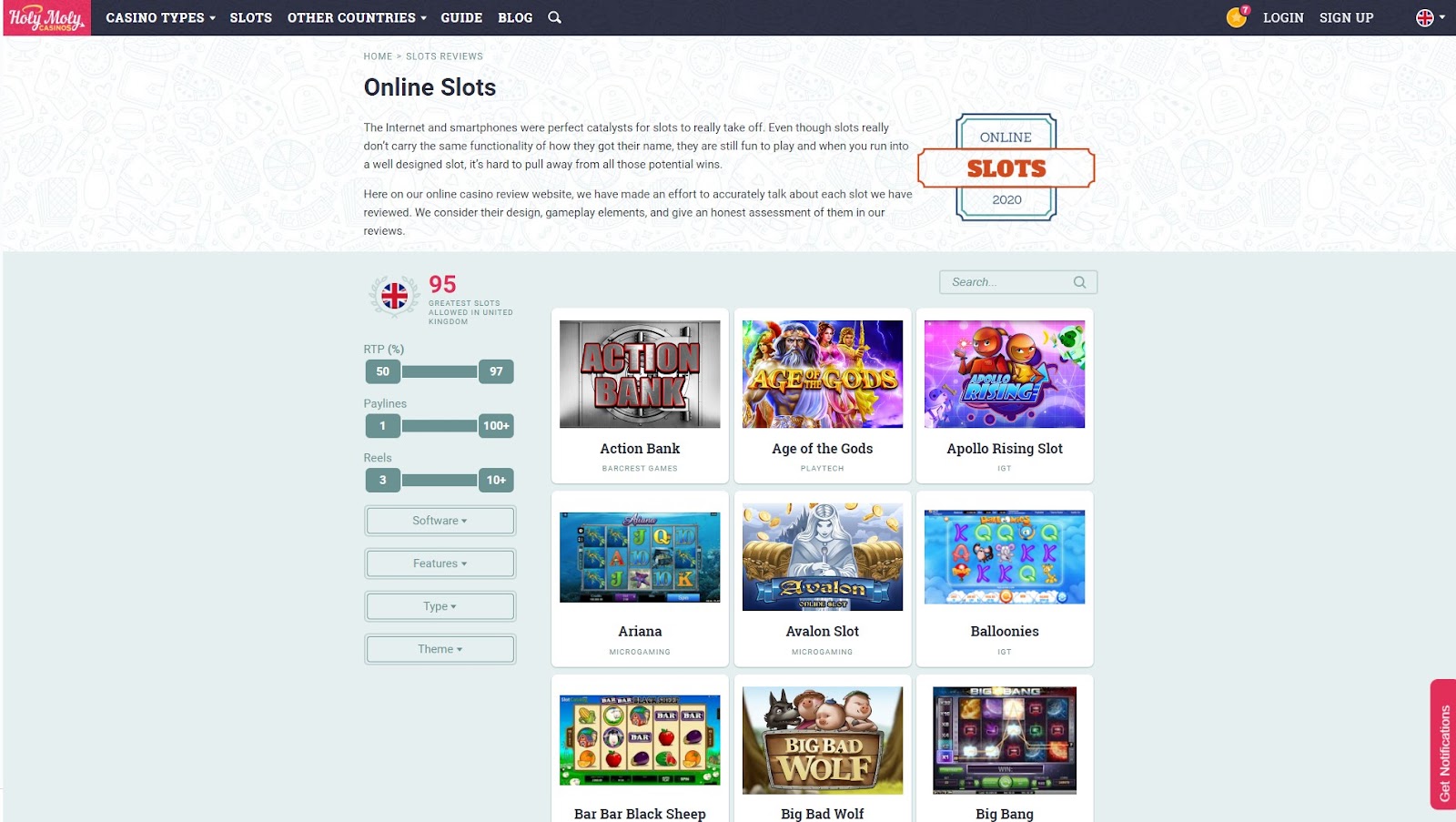The height and width of the screenshot is (822, 1456).
Task: Open the Casino Types menu
Action: [x=160, y=17]
